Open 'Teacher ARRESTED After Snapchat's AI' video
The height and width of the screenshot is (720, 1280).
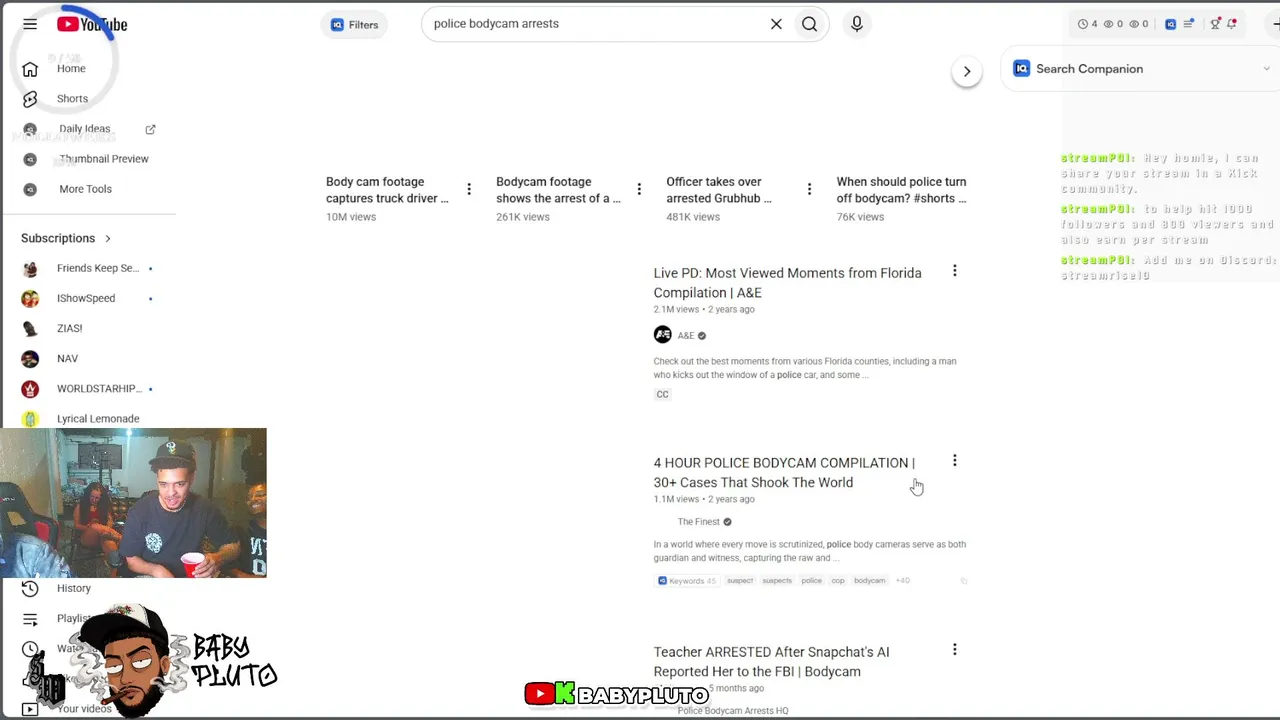point(772,662)
